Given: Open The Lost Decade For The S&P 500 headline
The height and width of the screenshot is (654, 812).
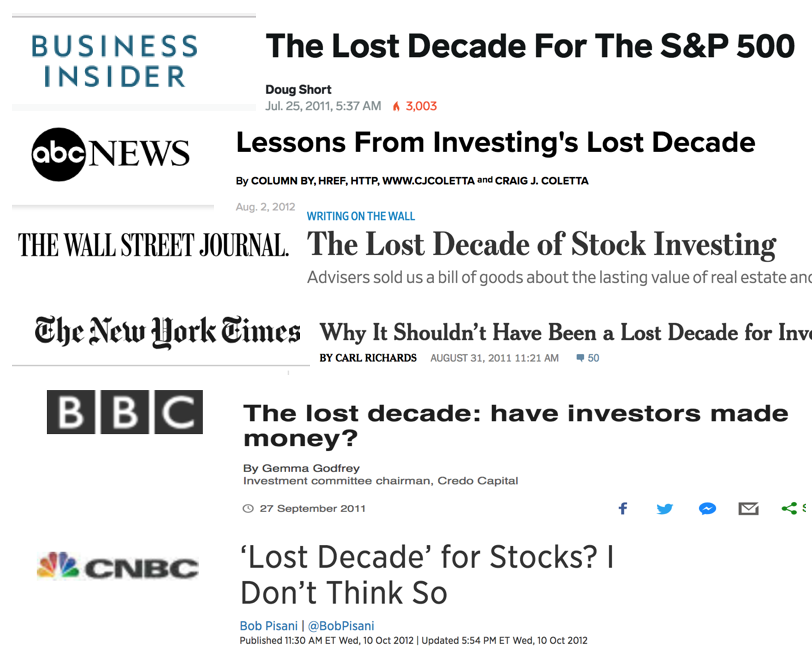Looking at the screenshot, I should pos(530,46).
